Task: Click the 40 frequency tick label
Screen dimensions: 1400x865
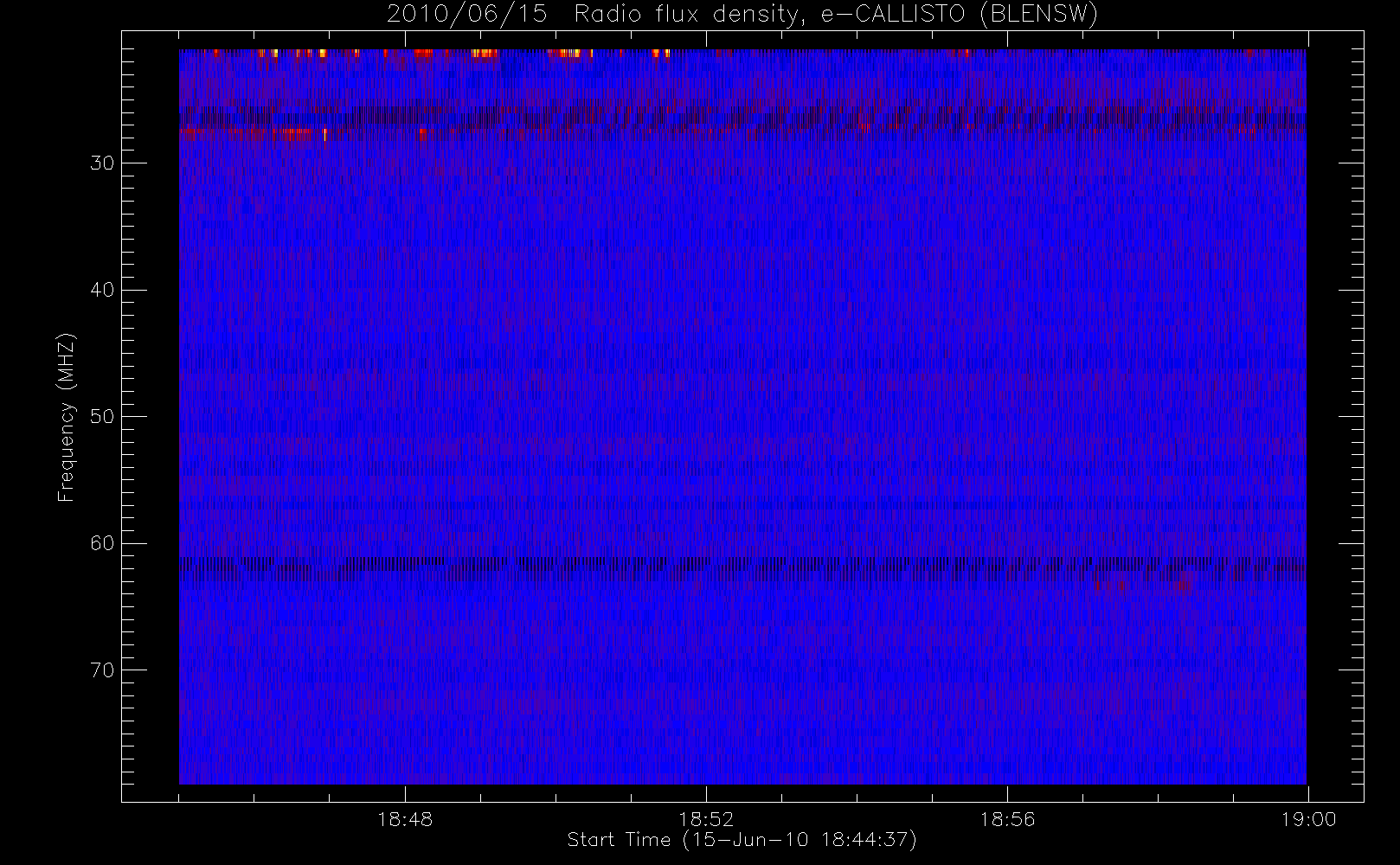Action: pyautogui.click(x=102, y=290)
